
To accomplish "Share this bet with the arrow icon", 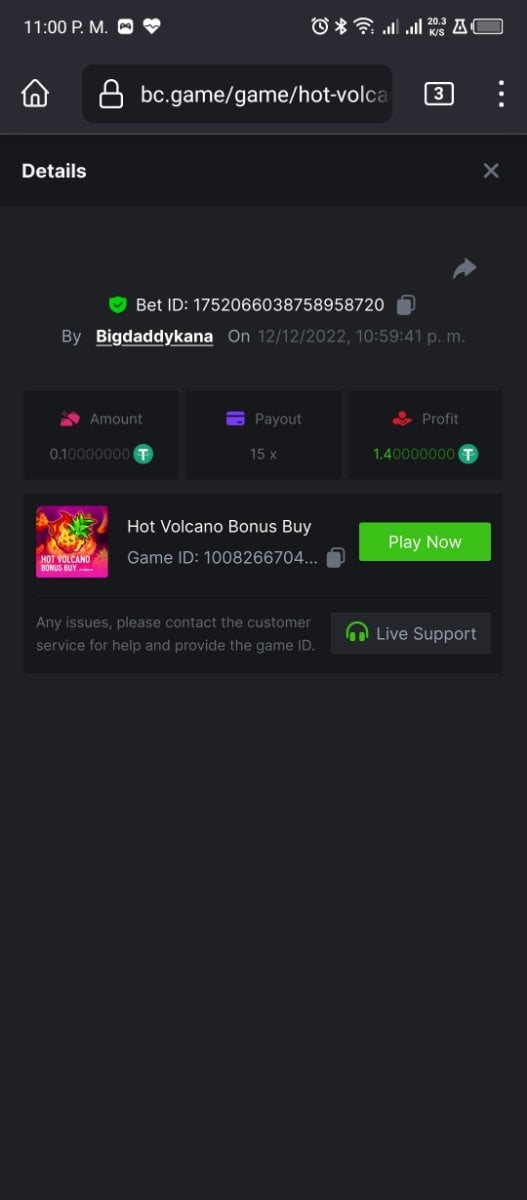I will 464,268.
